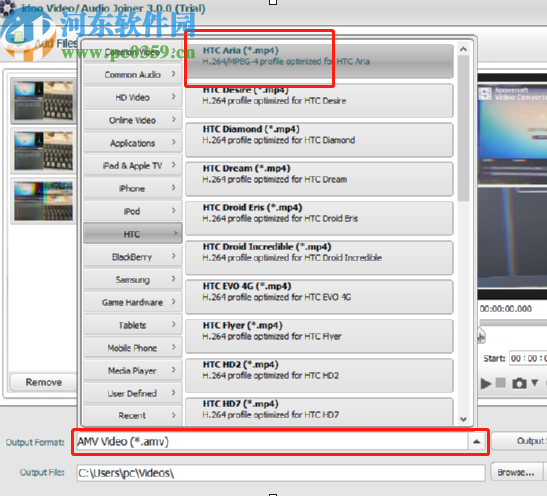Image resolution: width=547 pixels, height=496 pixels.
Task: Browse for output folder
Action: click(x=516, y=472)
